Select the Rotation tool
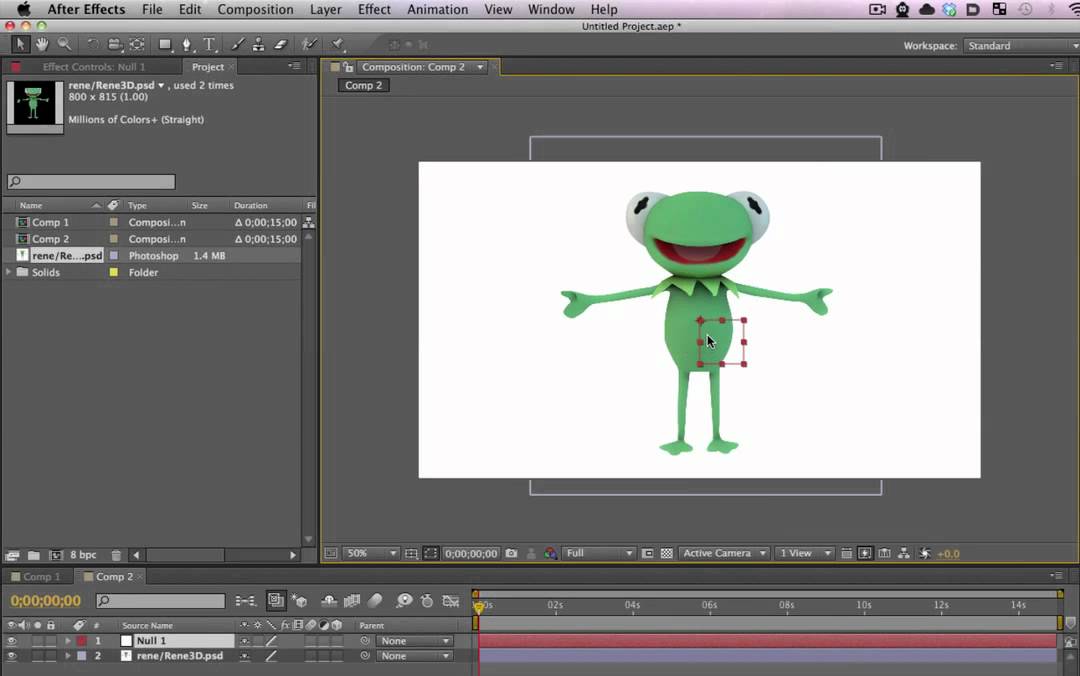 pos(92,45)
